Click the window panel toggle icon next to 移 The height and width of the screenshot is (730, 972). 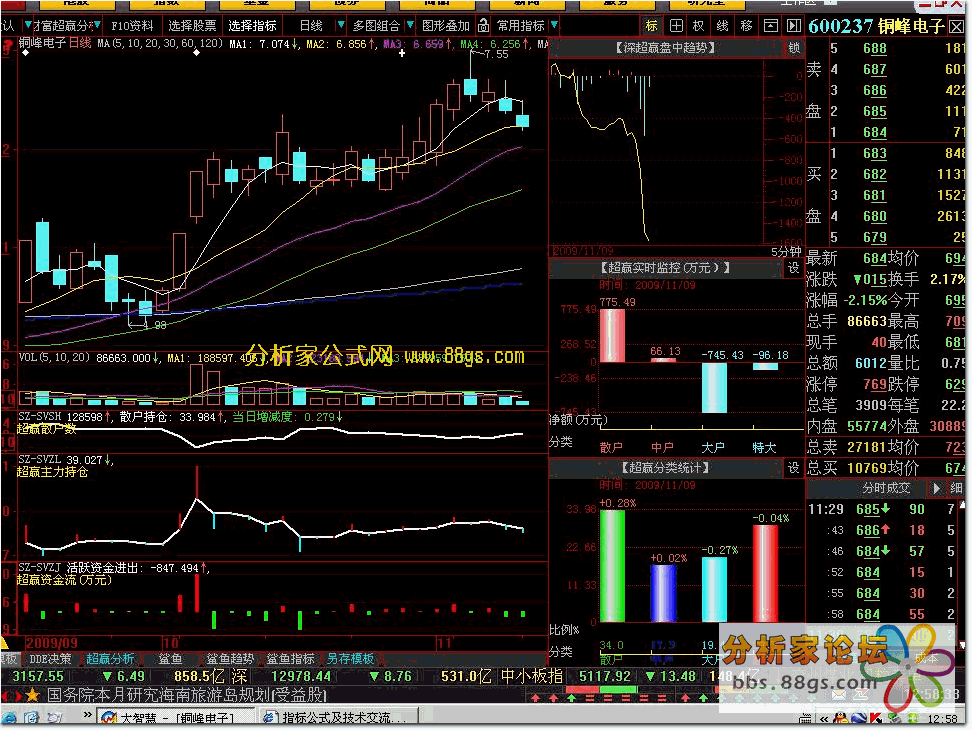770,25
